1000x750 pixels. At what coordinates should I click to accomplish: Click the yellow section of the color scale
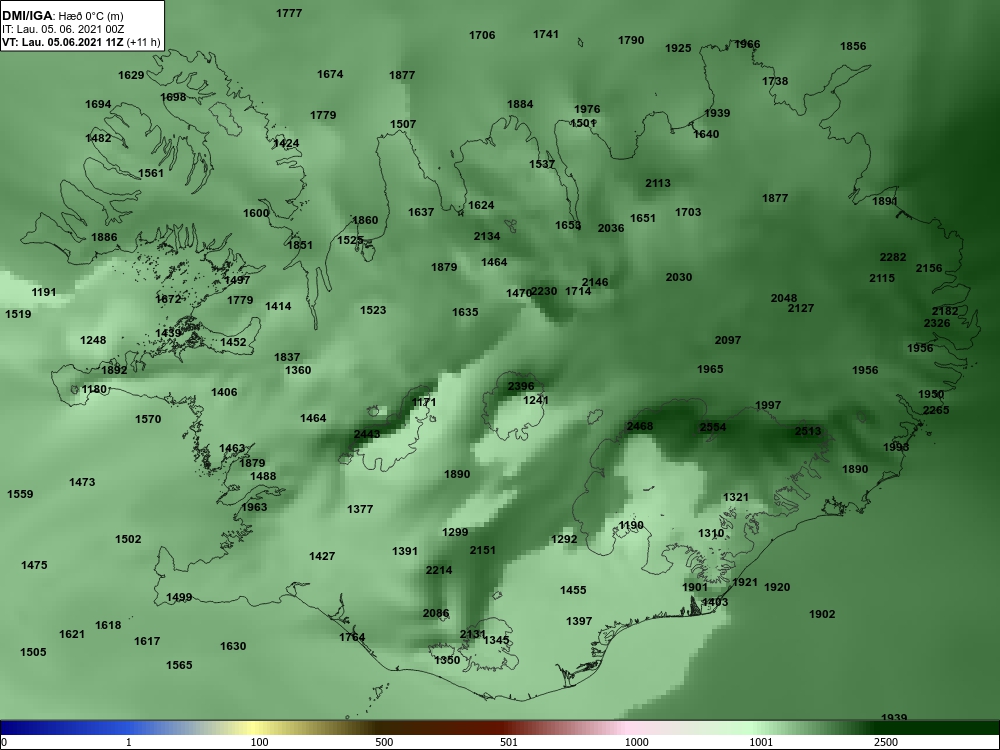252,728
